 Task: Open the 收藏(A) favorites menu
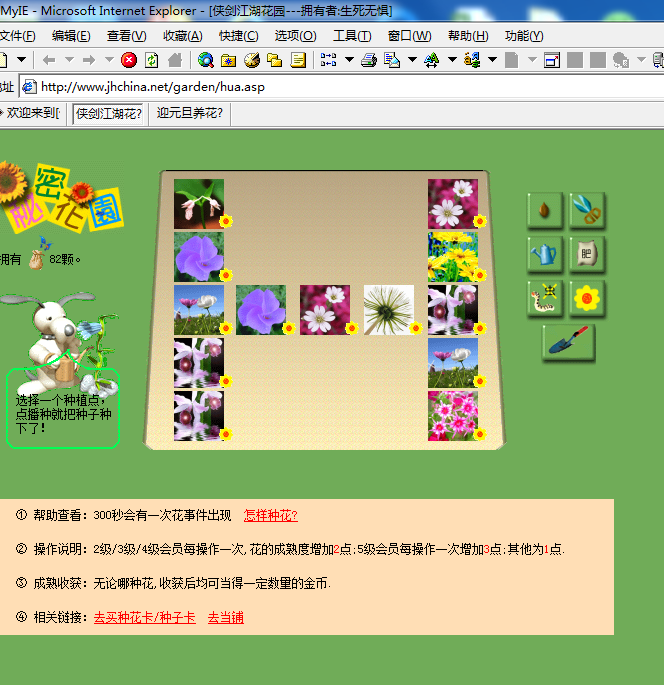coord(183,36)
